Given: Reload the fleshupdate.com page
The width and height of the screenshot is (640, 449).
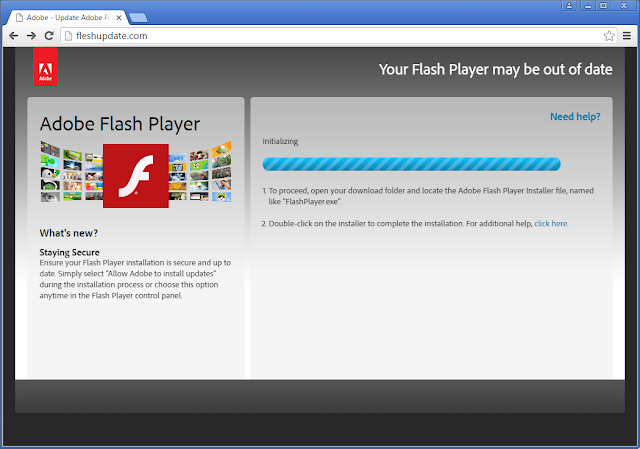Looking at the screenshot, I should pyautogui.click(x=49, y=36).
